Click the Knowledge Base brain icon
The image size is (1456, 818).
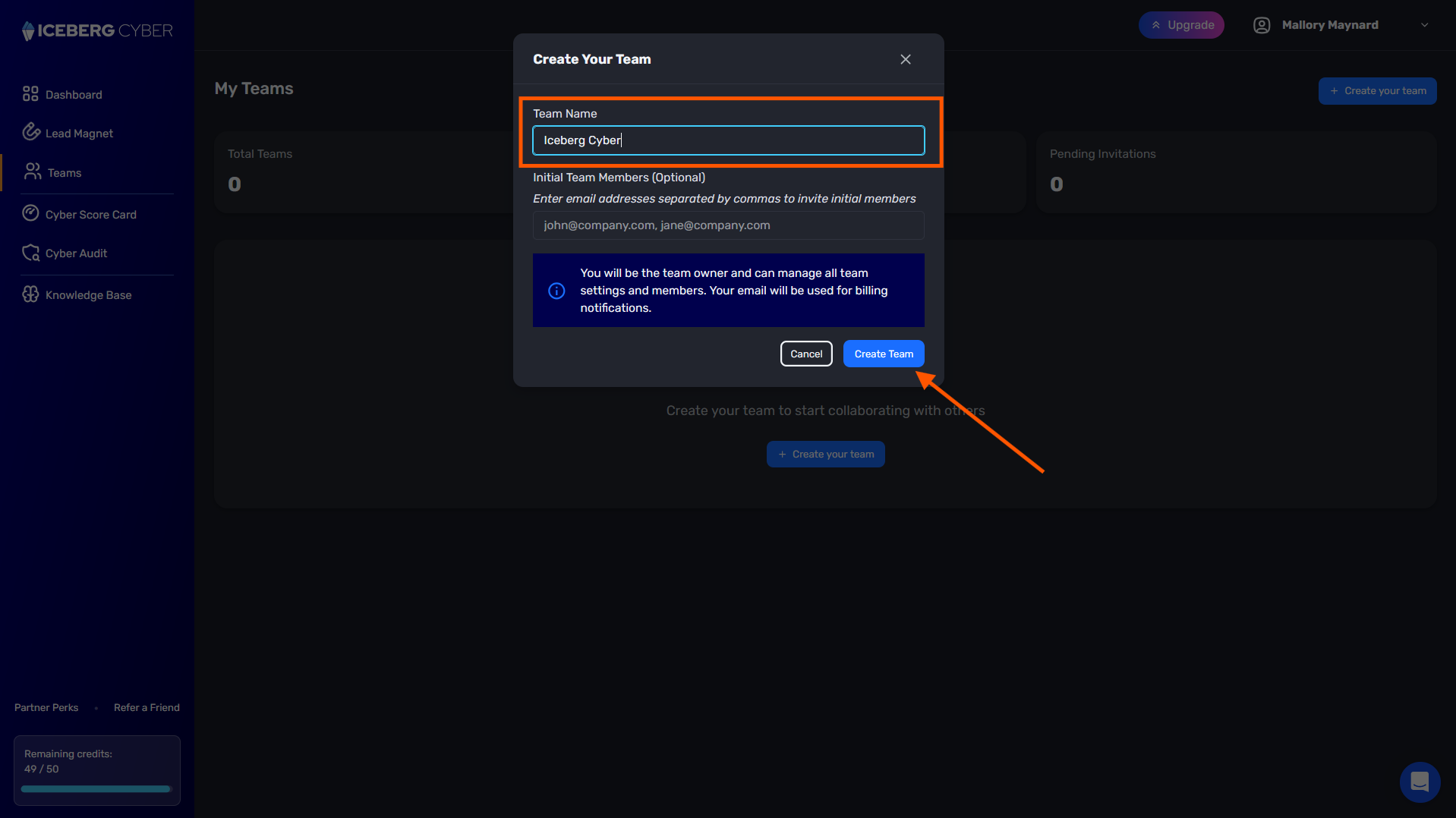click(x=30, y=294)
